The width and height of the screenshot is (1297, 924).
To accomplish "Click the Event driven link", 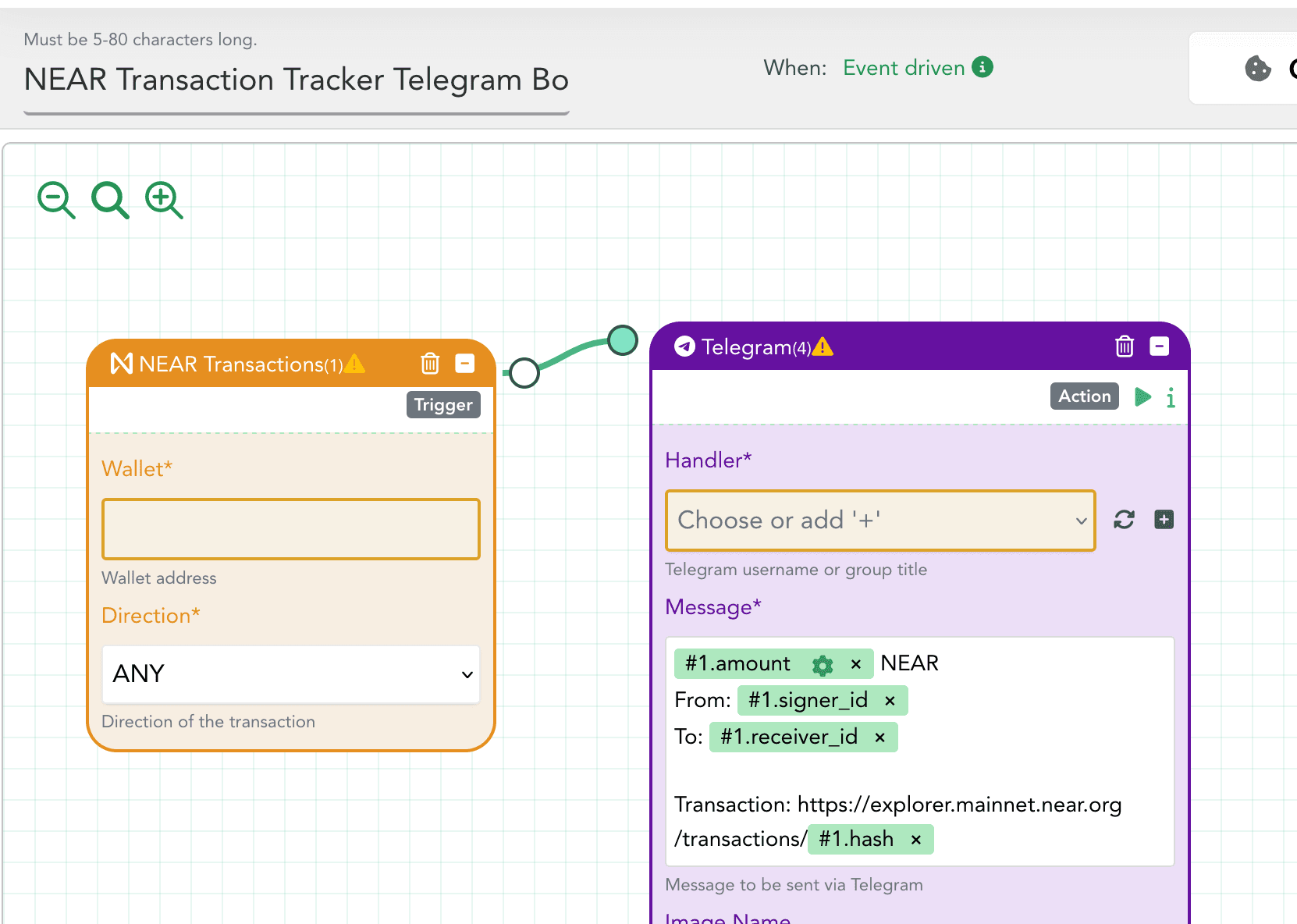I will click(x=904, y=68).
